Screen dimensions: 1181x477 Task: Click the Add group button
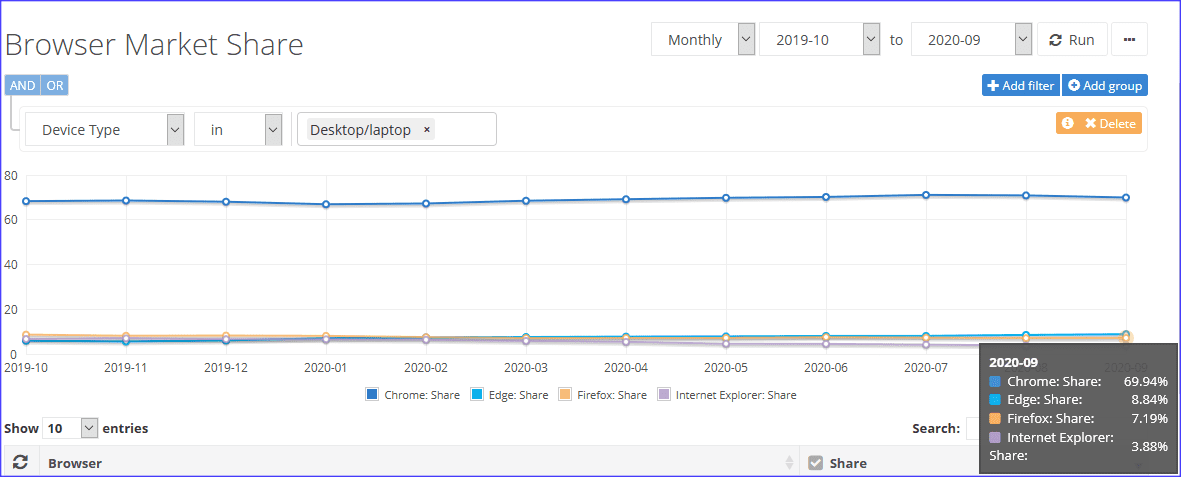click(x=1104, y=86)
